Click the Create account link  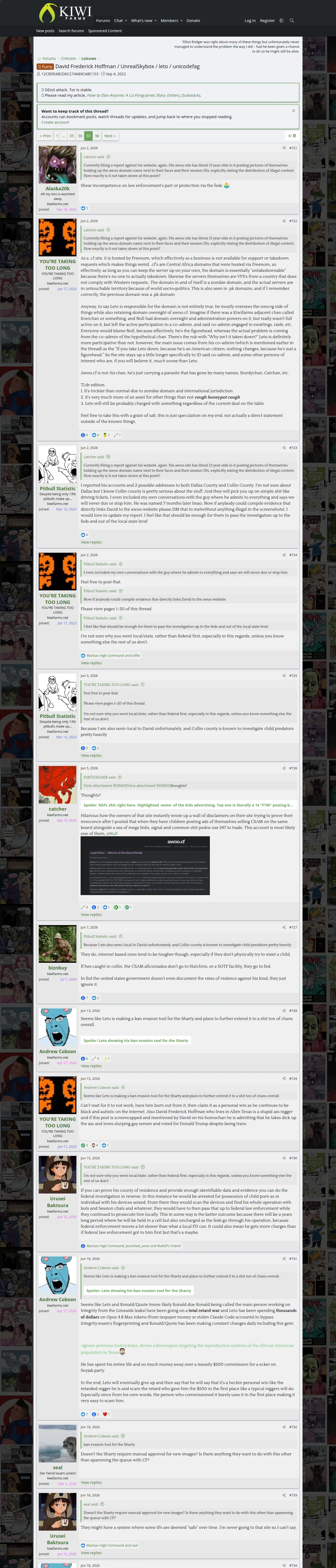click(55, 122)
